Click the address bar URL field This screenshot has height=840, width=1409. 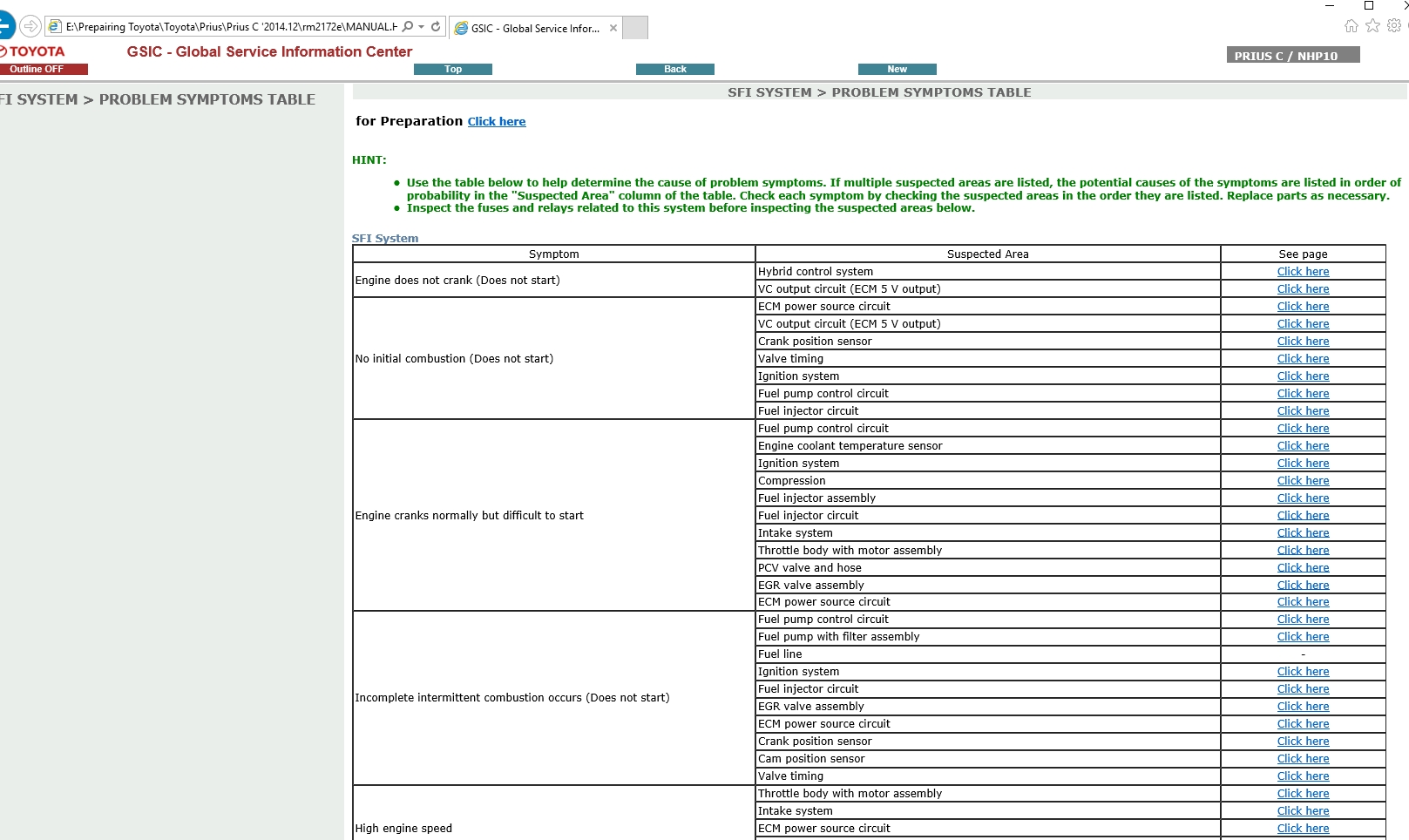click(231, 27)
